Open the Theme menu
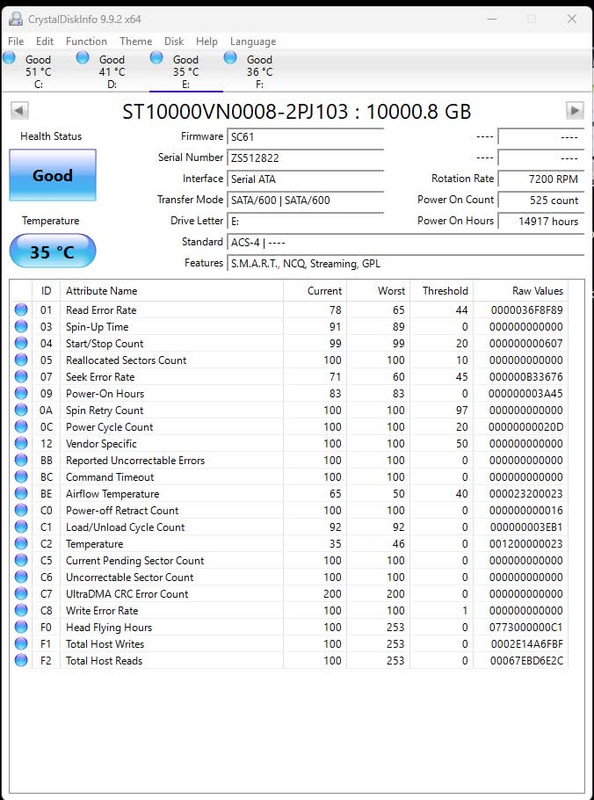Image resolution: width=594 pixels, height=800 pixels. [136, 41]
